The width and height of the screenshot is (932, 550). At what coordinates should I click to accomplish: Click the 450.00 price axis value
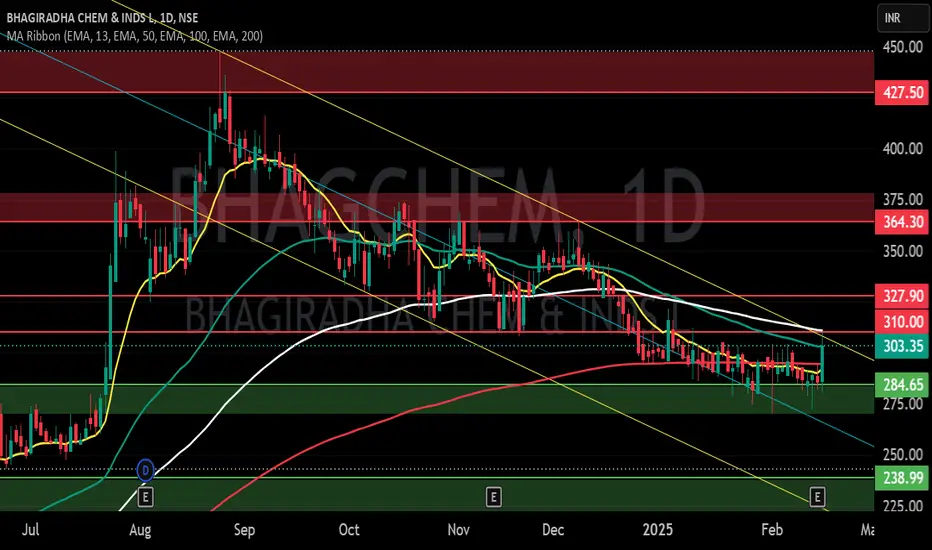point(902,47)
